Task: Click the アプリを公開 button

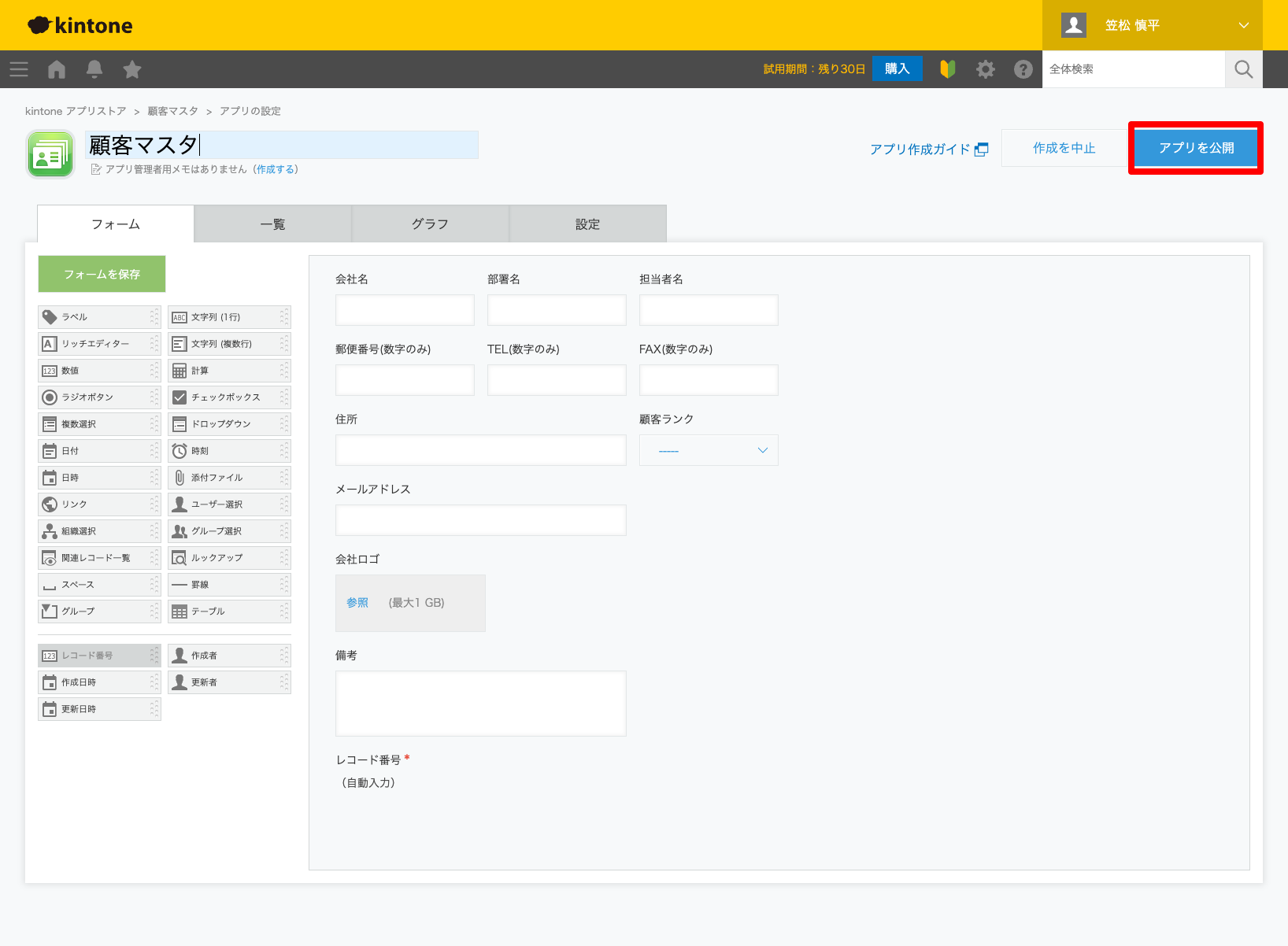Action: (x=1195, y=147)
